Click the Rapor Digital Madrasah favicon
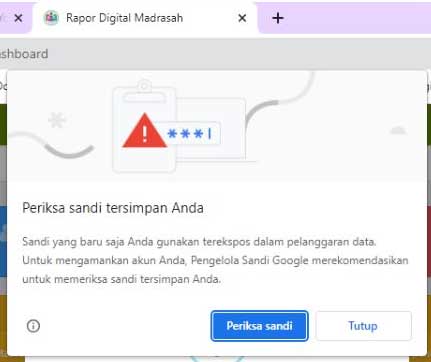Viewport: 431px width, 362px height. pos(51,18)
